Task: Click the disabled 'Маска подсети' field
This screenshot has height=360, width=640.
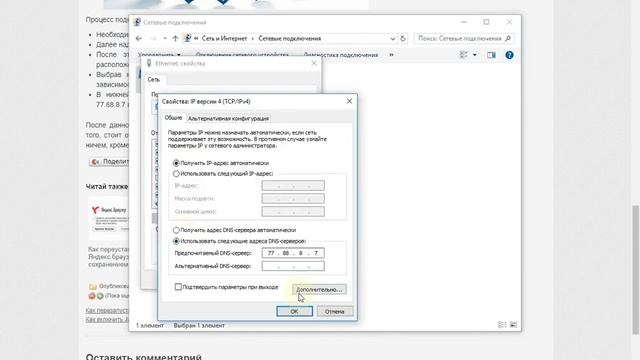Action: coord(293,199)
